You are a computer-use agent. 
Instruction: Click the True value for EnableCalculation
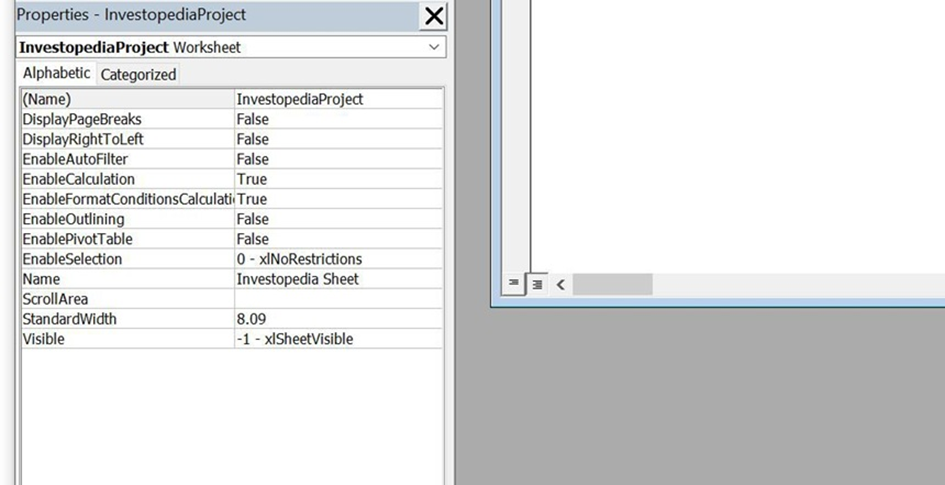pos(338,179)
